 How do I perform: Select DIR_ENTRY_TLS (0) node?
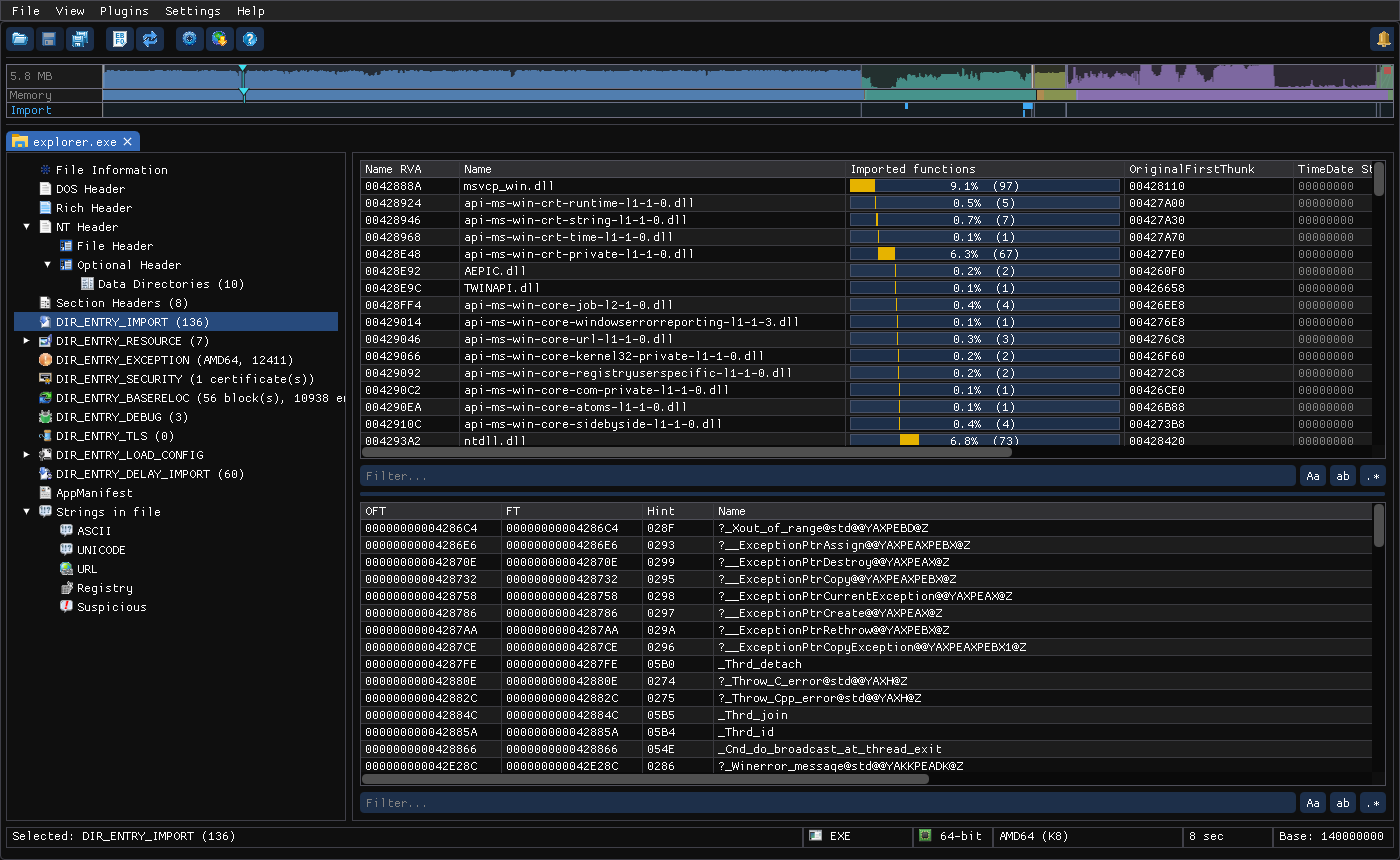tap(115, 436)
